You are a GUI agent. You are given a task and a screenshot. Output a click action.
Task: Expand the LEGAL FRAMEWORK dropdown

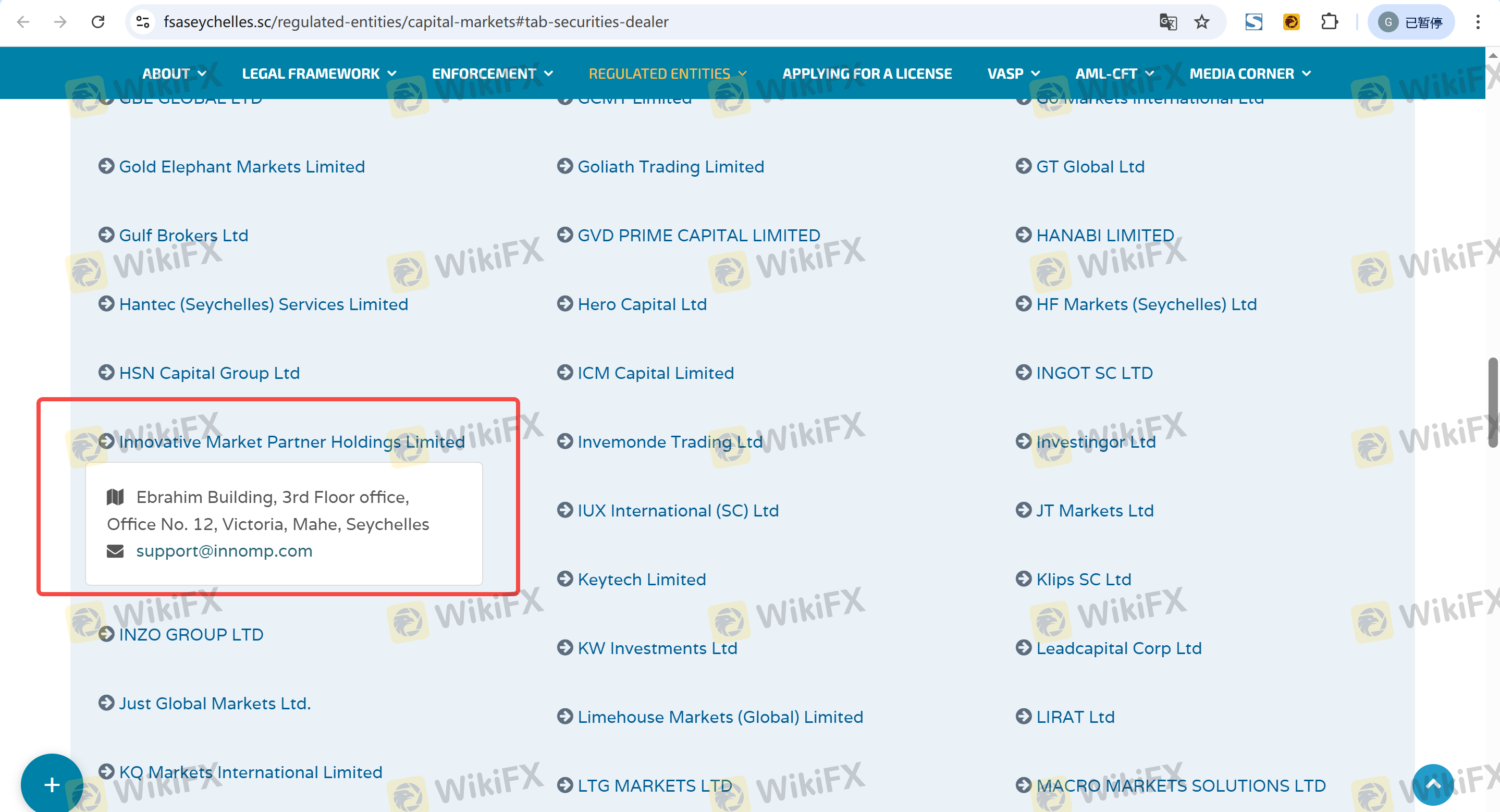(318, 74)
